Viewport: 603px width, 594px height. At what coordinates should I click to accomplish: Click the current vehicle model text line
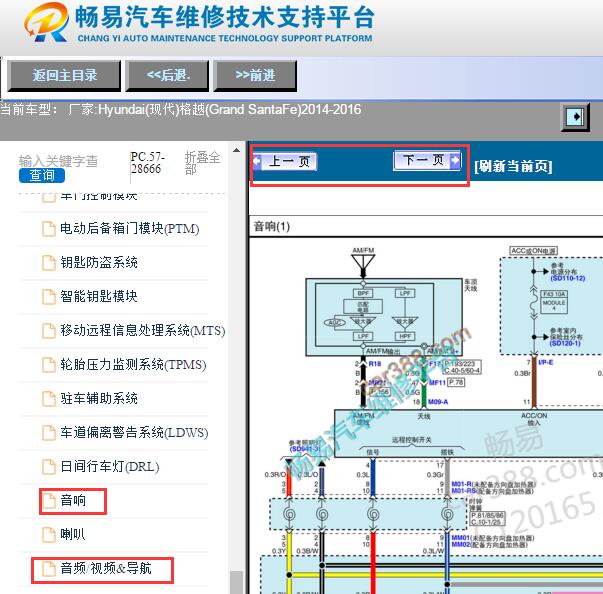[181, 110]
